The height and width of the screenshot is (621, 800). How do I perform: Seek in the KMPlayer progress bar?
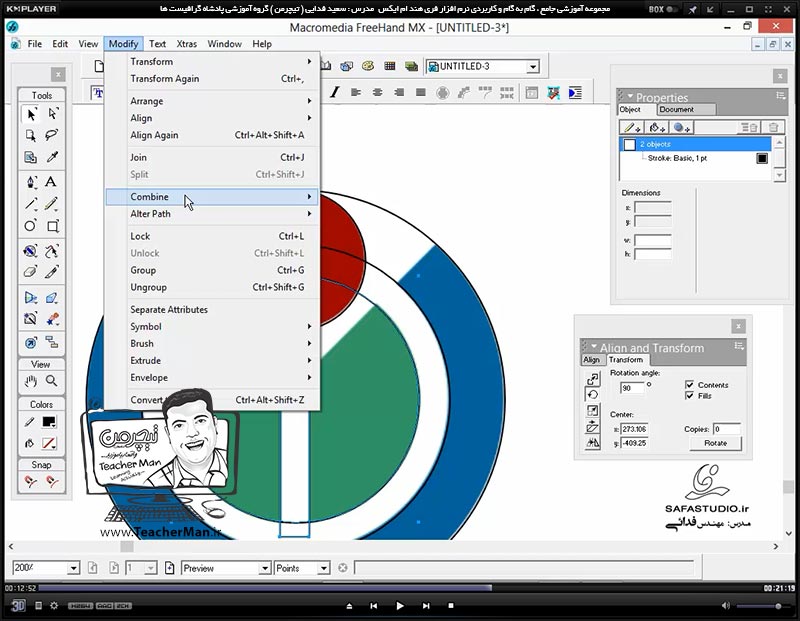click(x=400, y=588)
